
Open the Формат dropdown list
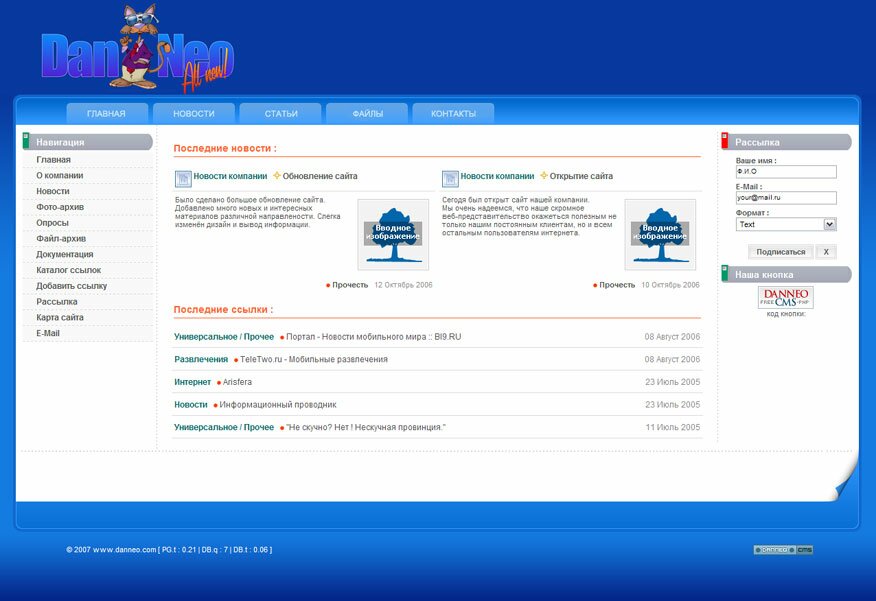829,225
